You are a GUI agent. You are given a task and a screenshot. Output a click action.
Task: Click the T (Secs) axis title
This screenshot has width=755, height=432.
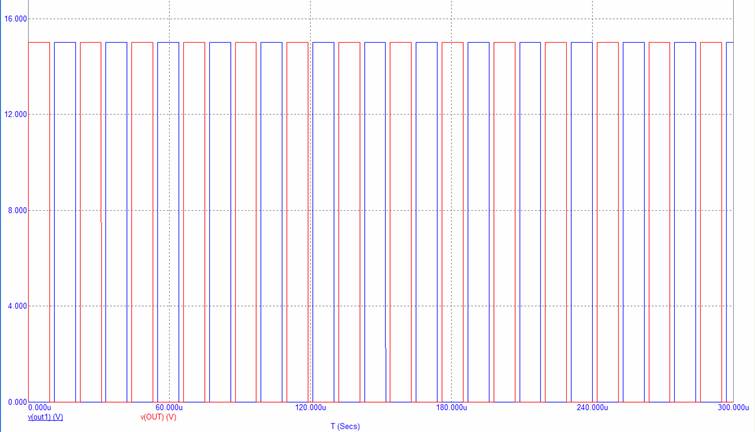tap(345, 426)
